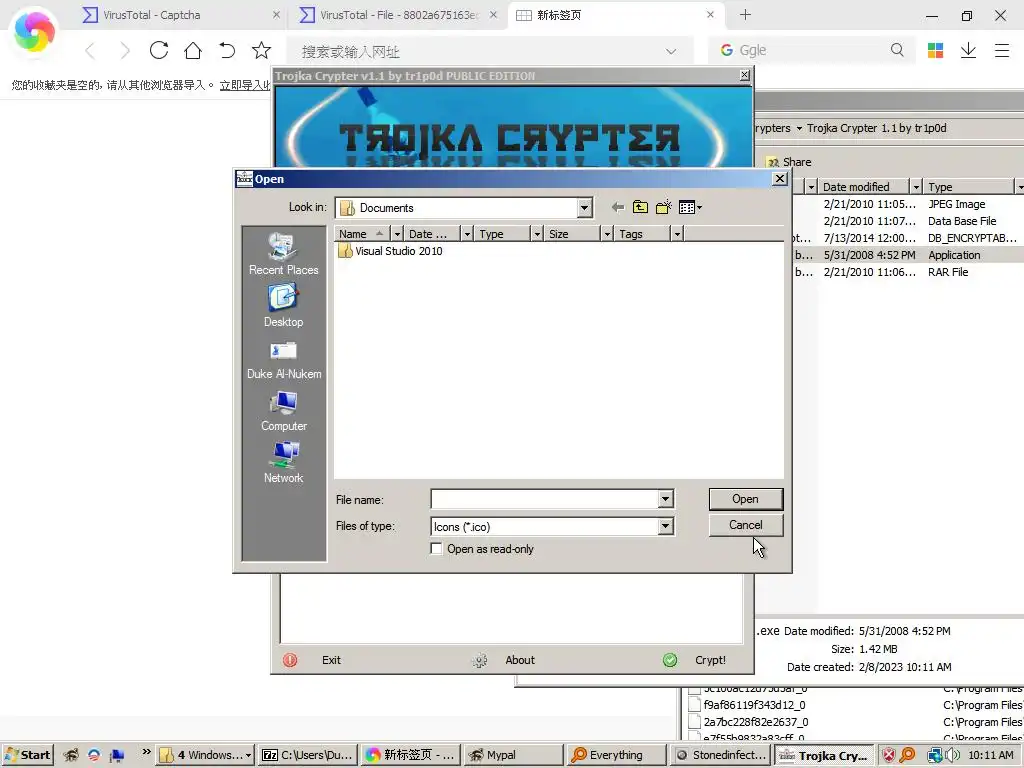The width and height of the screenshot is (1024, 768).
Task: Select Desktop in the places bar
Action: pos(283,306)
